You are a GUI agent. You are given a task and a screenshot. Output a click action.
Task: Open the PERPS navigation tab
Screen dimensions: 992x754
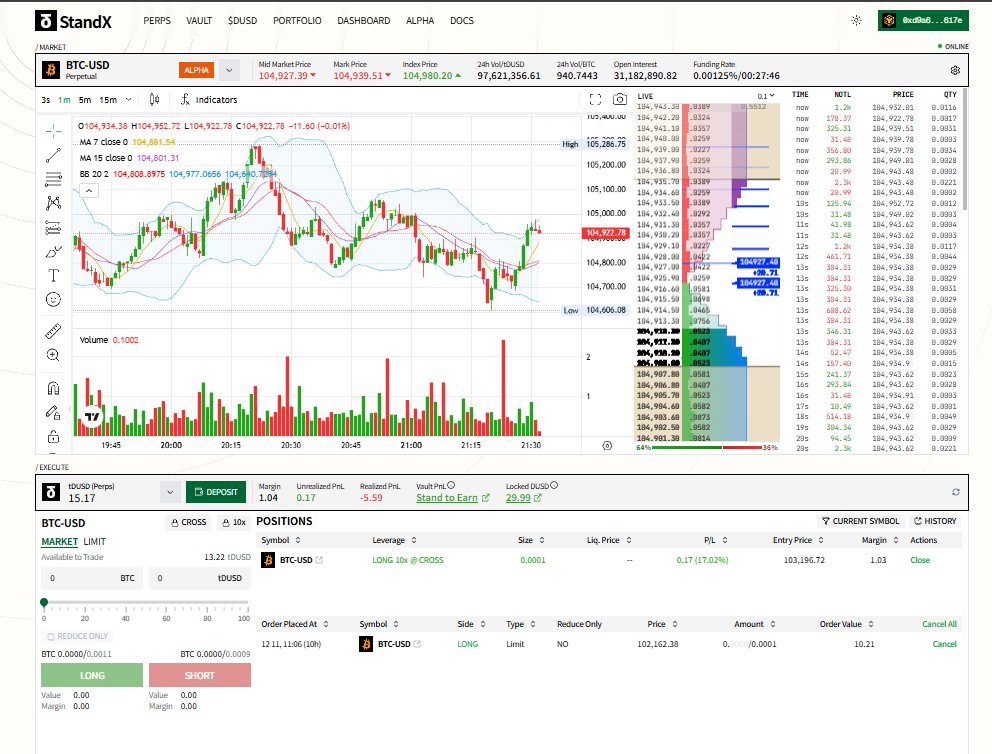click(x=157, y=21)
